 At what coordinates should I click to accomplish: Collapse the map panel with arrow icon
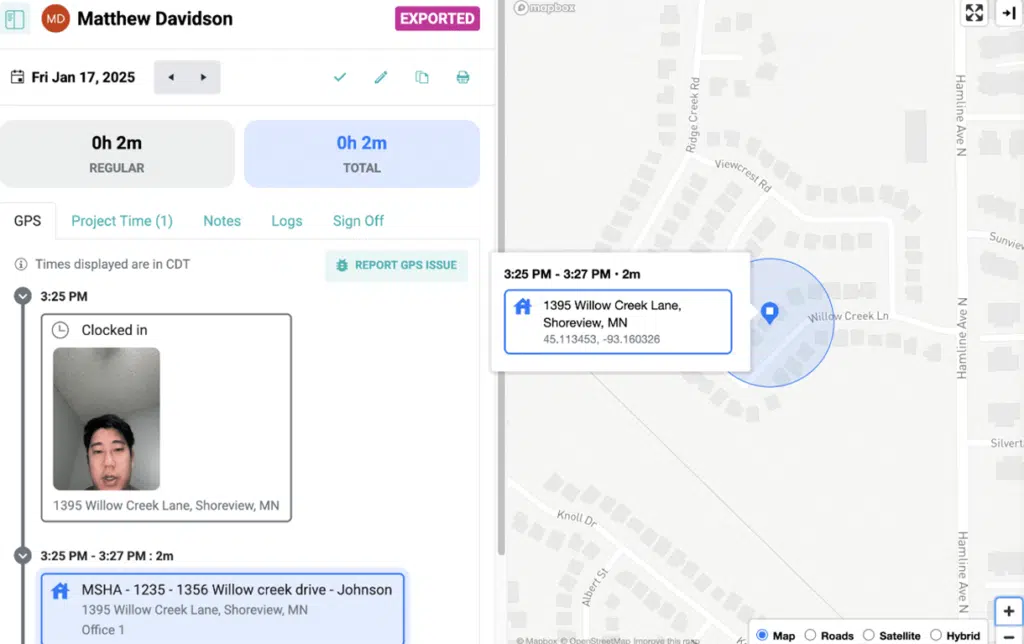(x=1008, y=13)
